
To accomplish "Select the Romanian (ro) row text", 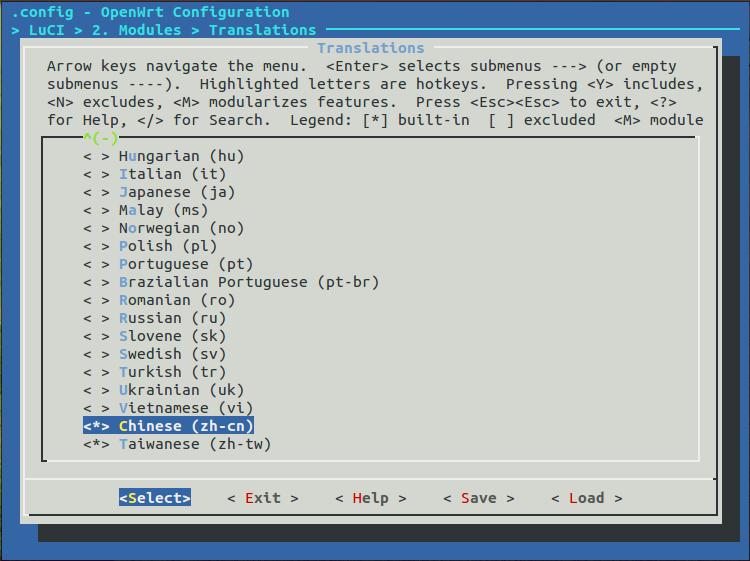I will pos(177,300).
